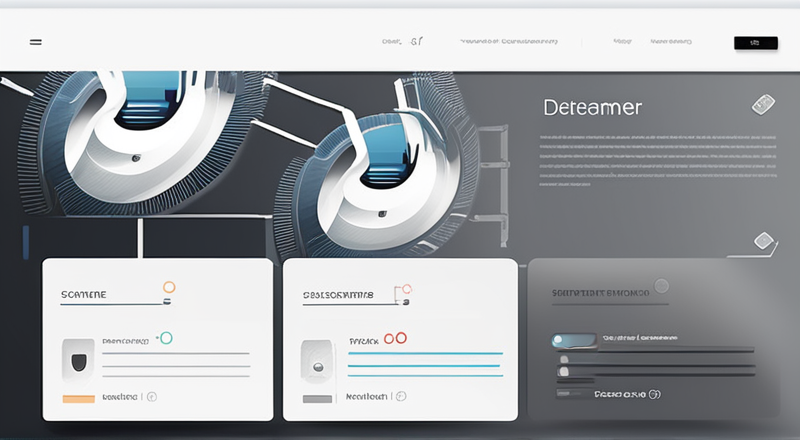The width and height of the screenshot is (800, 440).
Task: Click the circled icon at the dark card's bottom
Action: point(654,394)
